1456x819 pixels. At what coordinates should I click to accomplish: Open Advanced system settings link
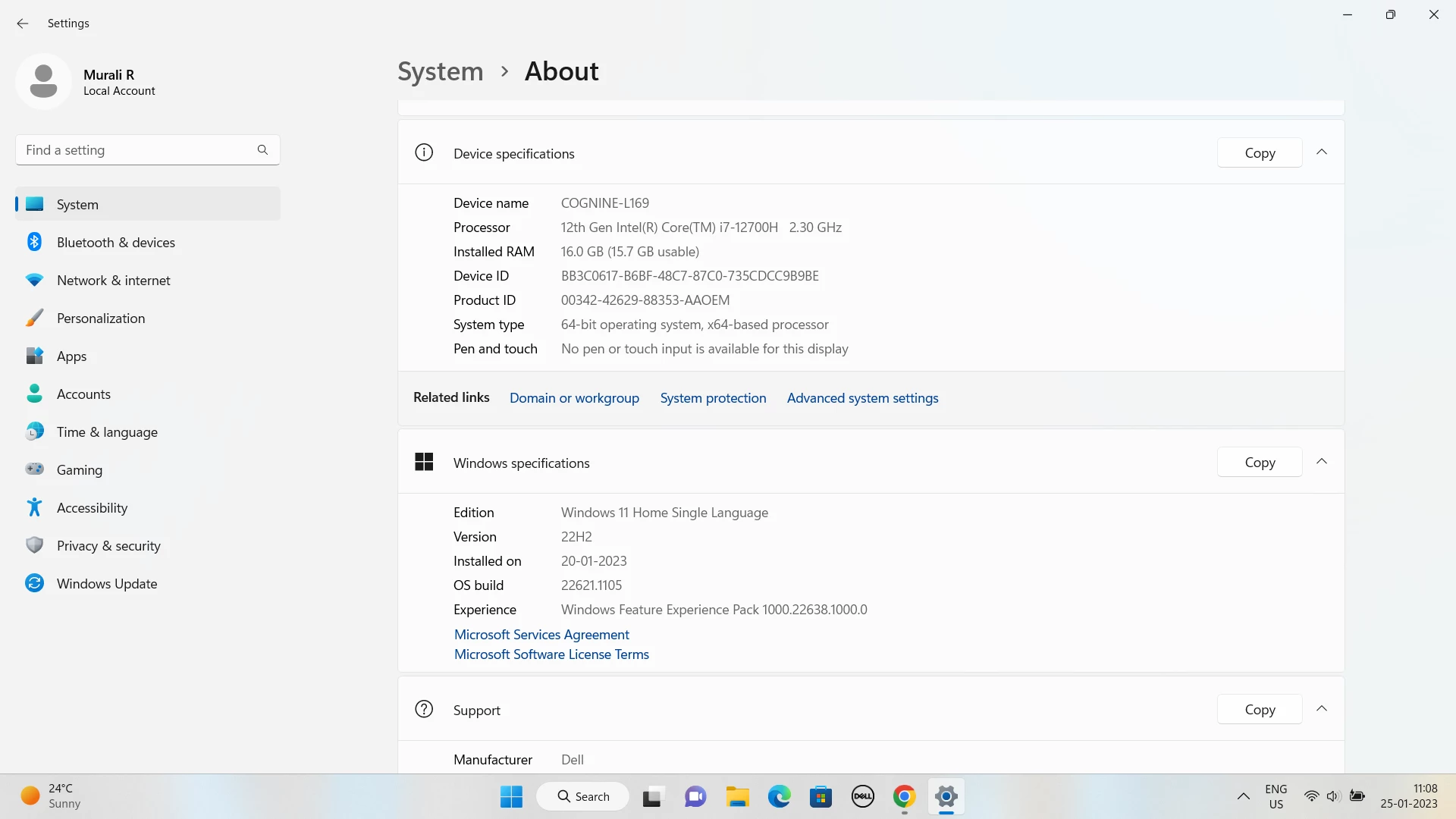point(862,398)
